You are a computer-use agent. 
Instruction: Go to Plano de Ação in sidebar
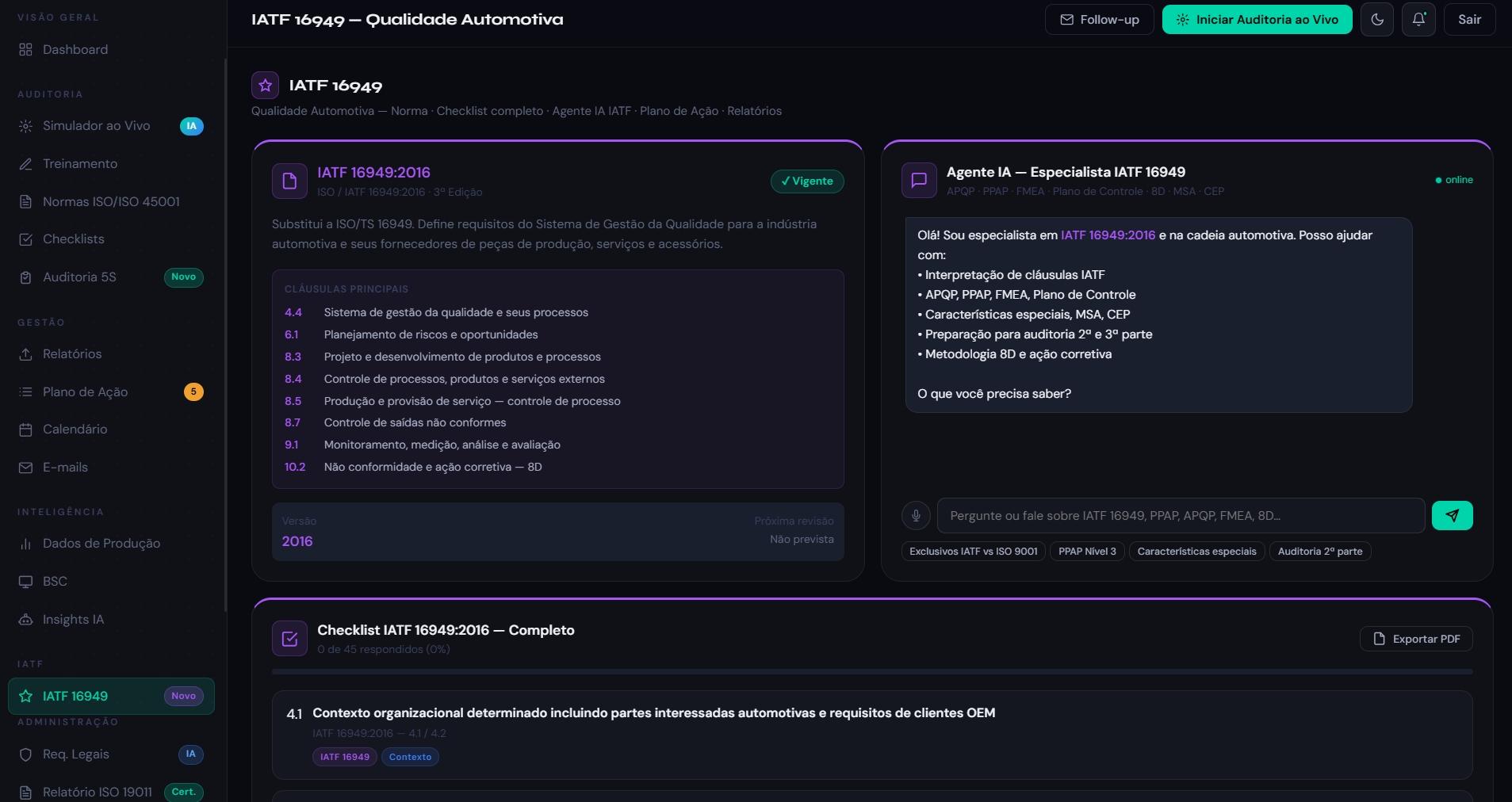tap(85, 392)
